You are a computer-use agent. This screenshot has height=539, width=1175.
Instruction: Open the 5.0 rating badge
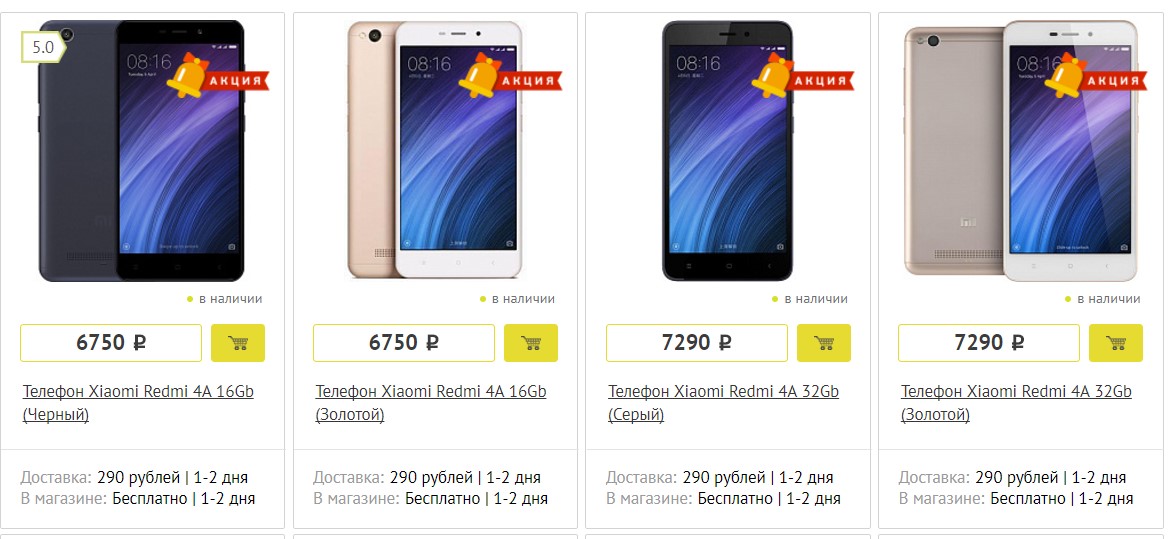click(x=43, y=47)
